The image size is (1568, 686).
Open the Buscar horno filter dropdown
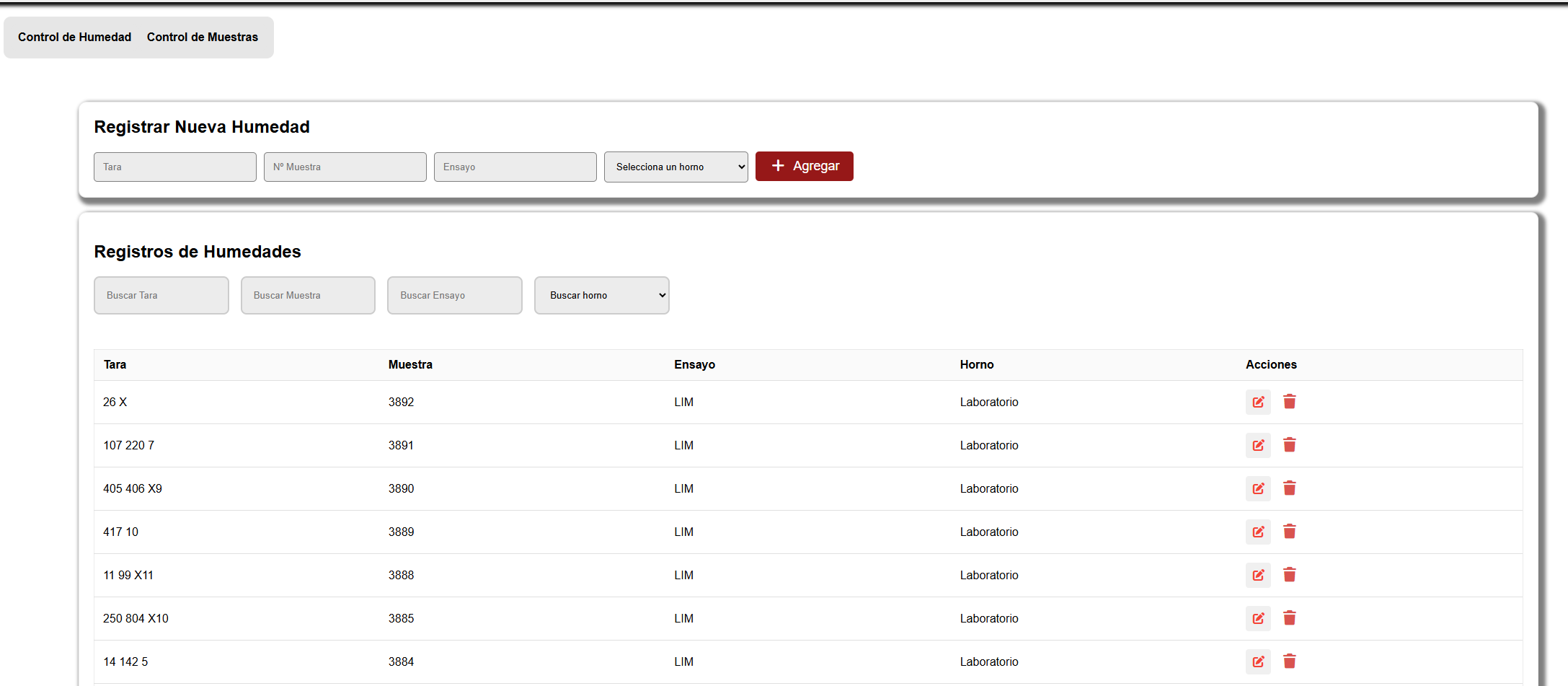[x=601, y=295]
